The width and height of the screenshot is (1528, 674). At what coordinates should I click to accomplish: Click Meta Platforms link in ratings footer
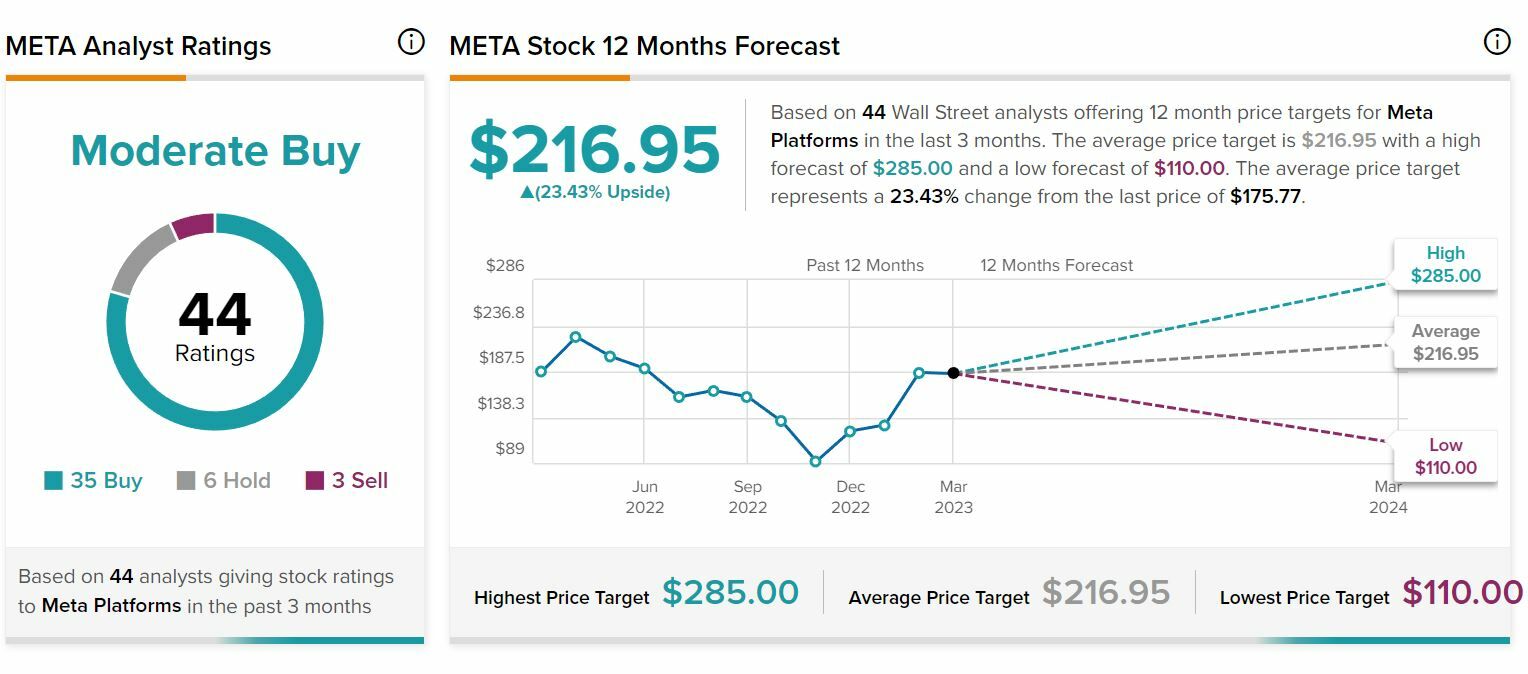coord(111,606)
